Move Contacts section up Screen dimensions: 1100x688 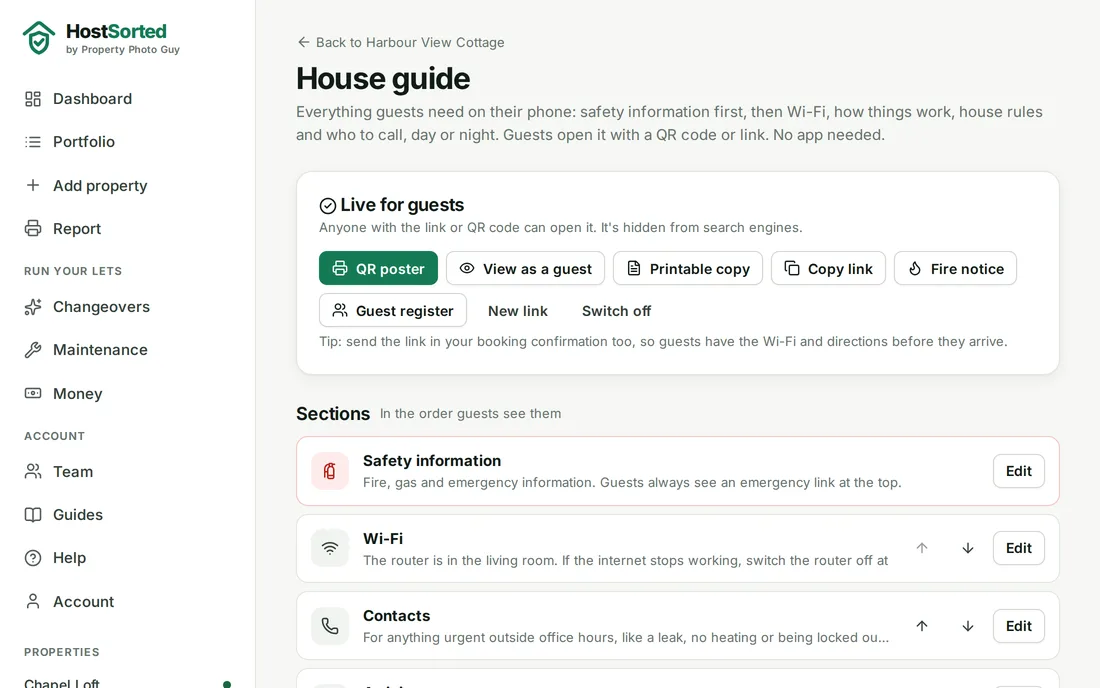click(x=922, y=626)
